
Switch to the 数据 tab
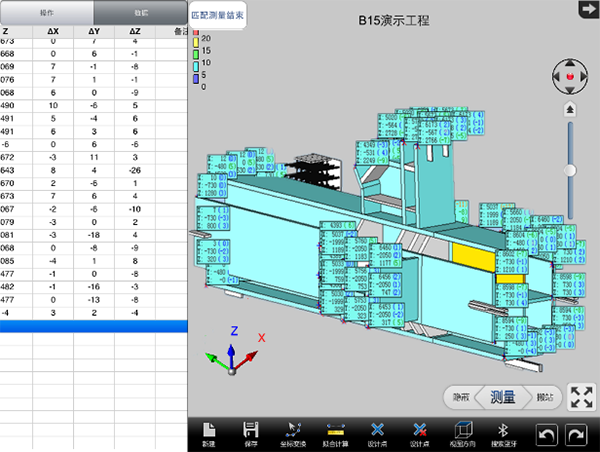coord(140,13)
